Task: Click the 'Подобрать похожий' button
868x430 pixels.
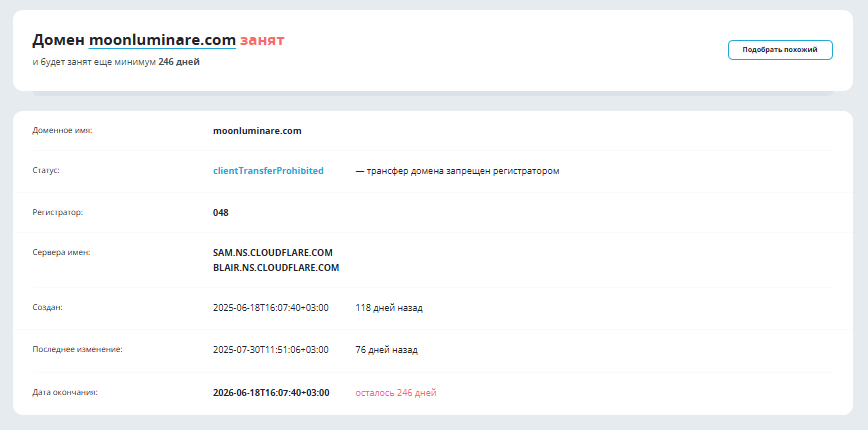Action: [780, 50]
